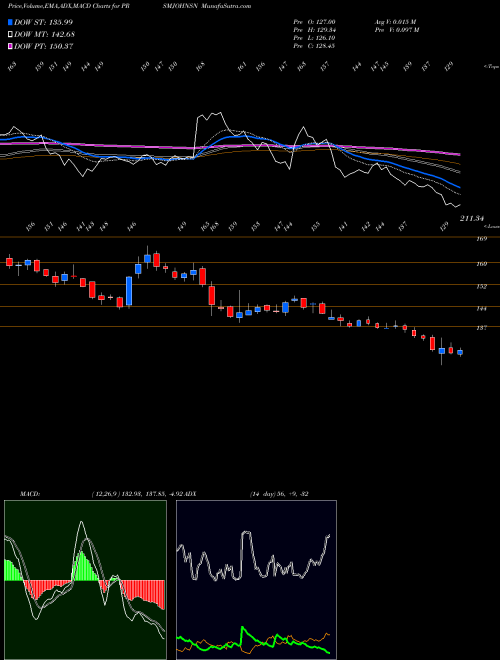Click the 'MACD:' panel heading

[x=29, y=494]
